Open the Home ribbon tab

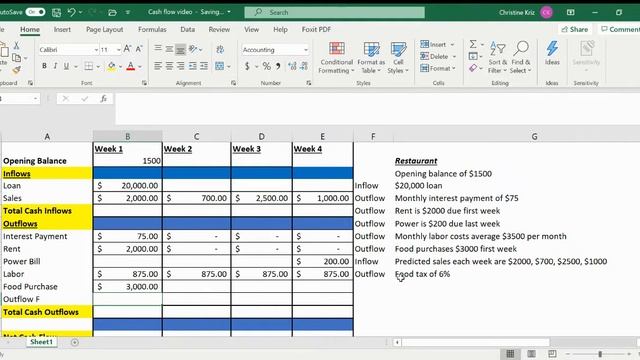(x=30, y=29)
